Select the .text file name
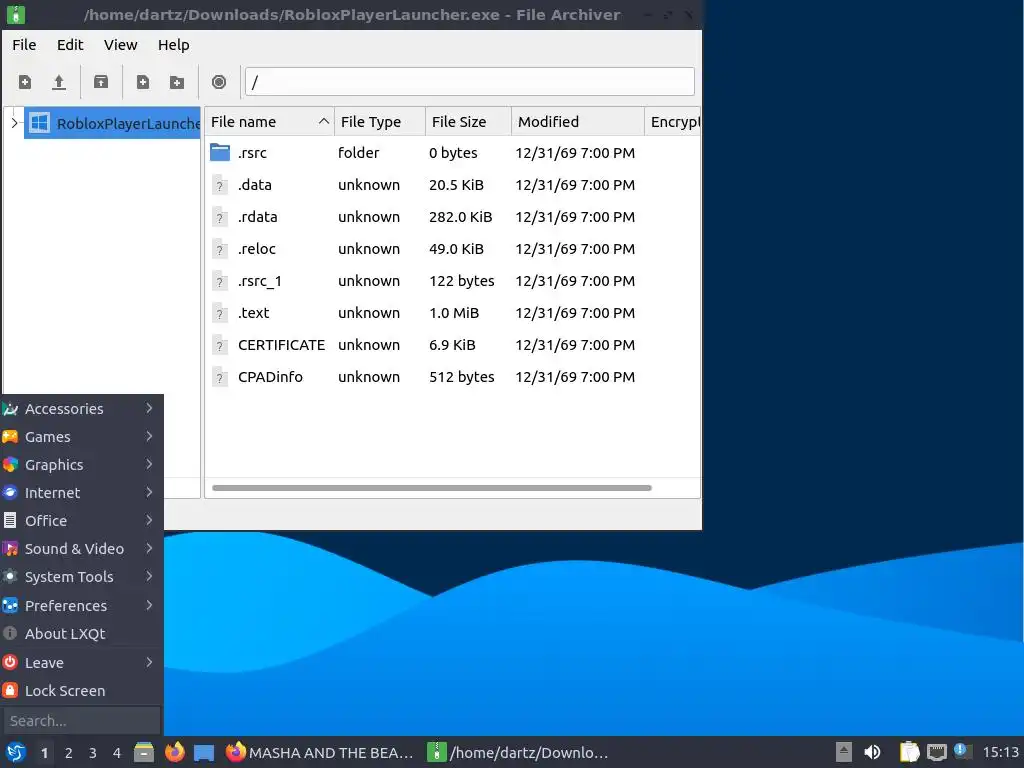 pos(253,313)
